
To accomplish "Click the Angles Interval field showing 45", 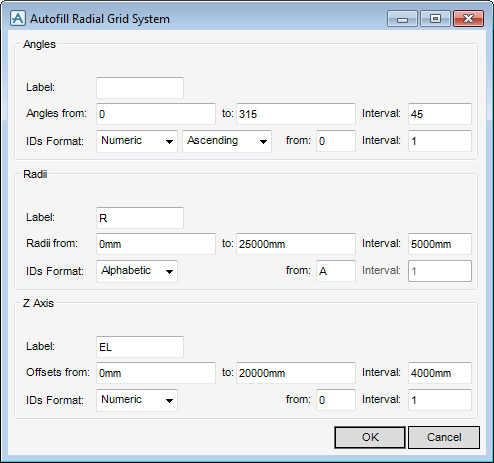I will (x=440, y=114).
